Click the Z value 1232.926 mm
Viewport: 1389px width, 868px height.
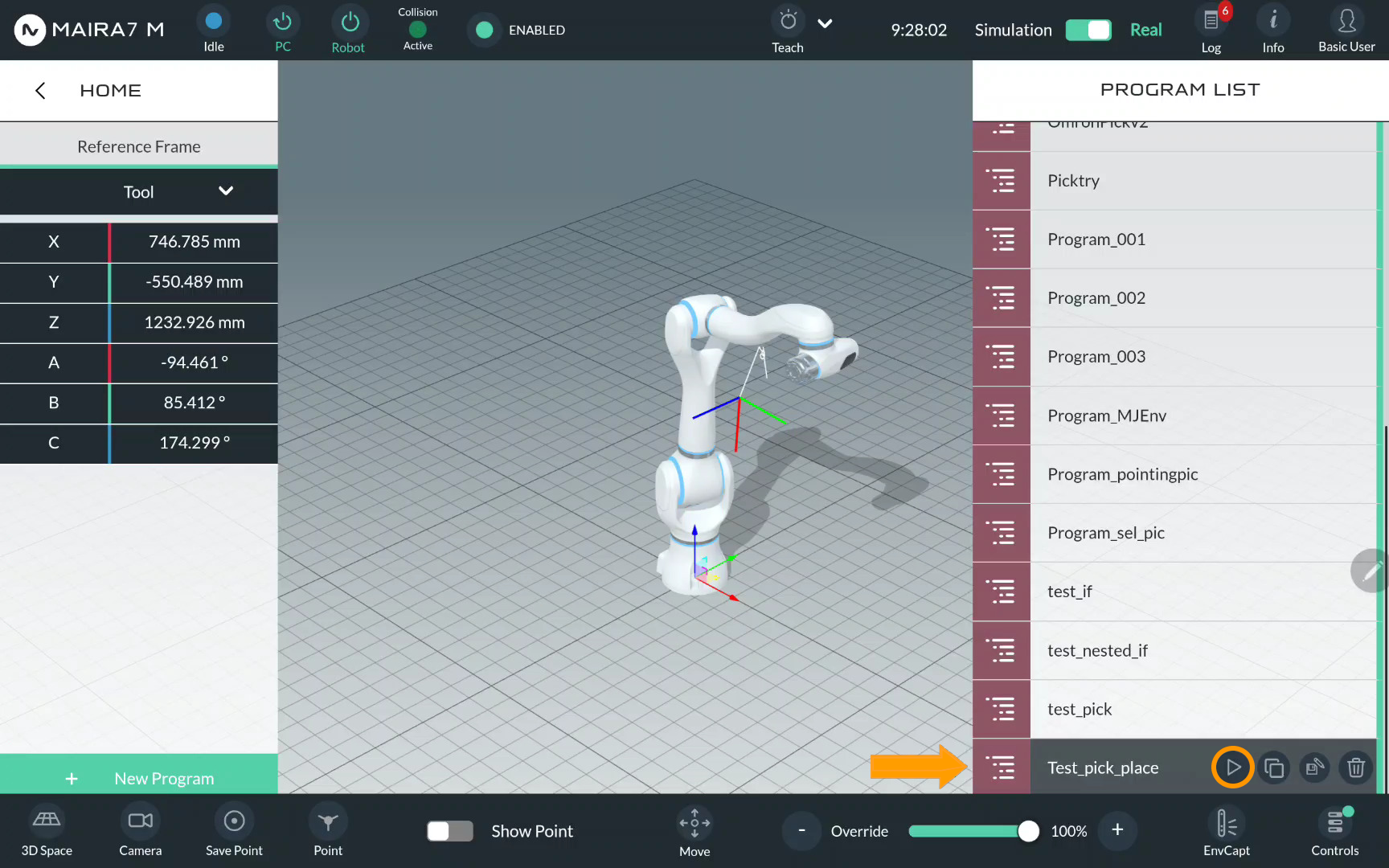click(194, 322)
